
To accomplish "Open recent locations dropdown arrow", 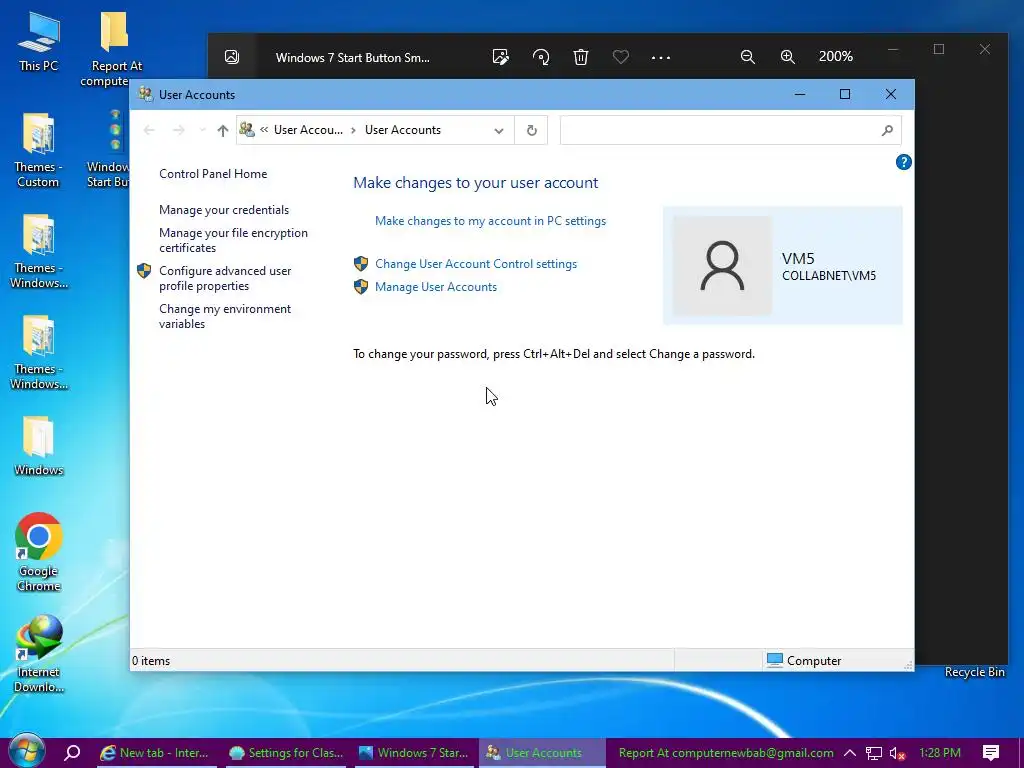I will click(202, 130).
